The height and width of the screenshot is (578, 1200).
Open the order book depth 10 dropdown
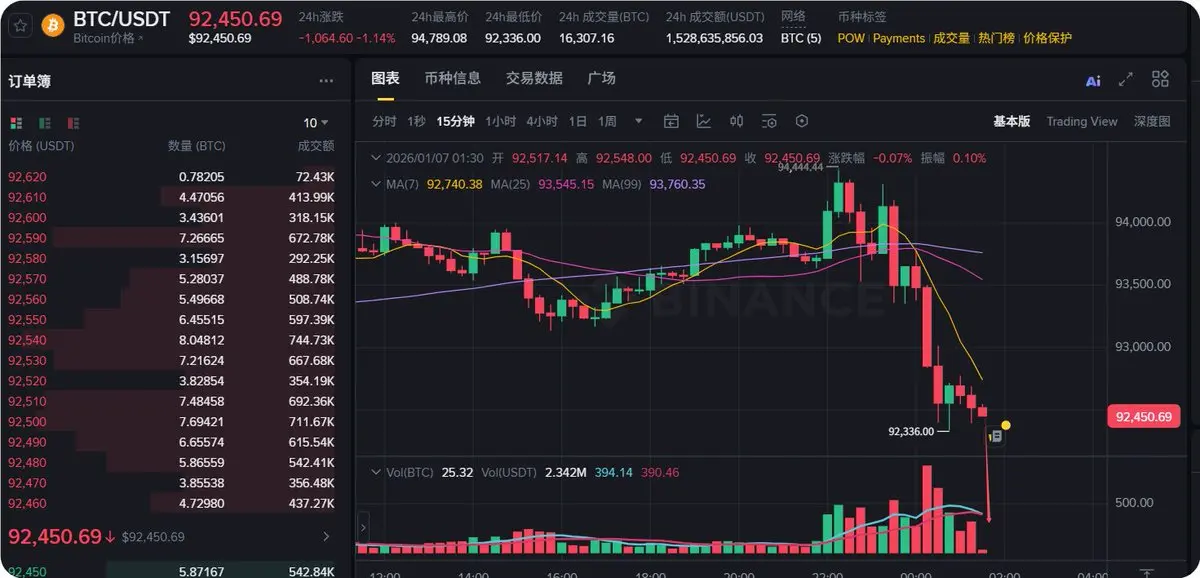(x=316, y=123)
